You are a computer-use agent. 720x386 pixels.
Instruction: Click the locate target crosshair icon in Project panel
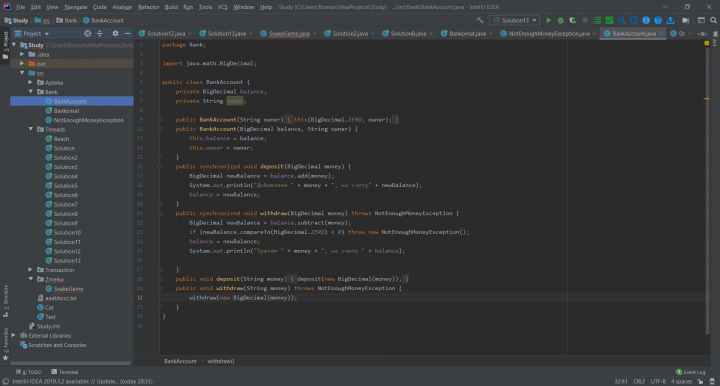point(87,34)
